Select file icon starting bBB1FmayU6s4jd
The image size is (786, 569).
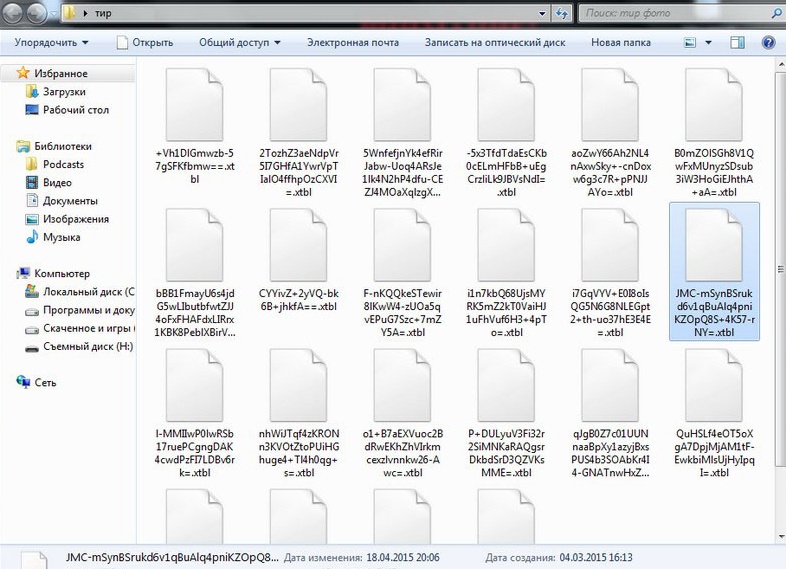pyautogui.click(x=194, y=245)
